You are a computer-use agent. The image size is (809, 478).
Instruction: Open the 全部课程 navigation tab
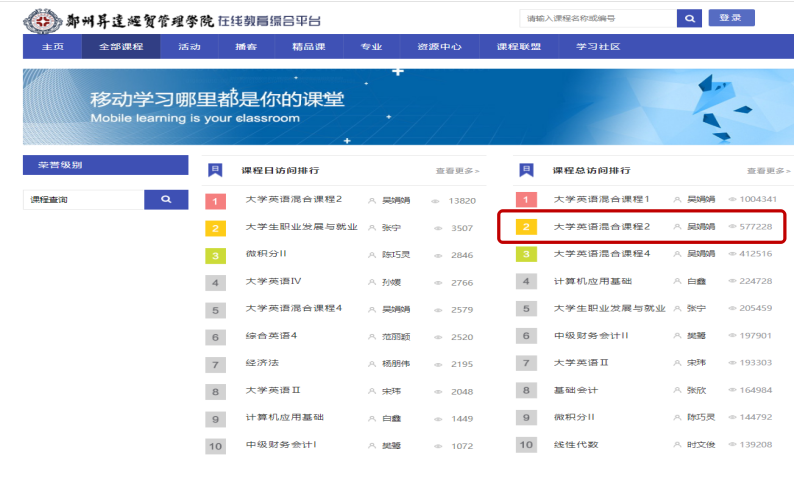pos(121,47)
